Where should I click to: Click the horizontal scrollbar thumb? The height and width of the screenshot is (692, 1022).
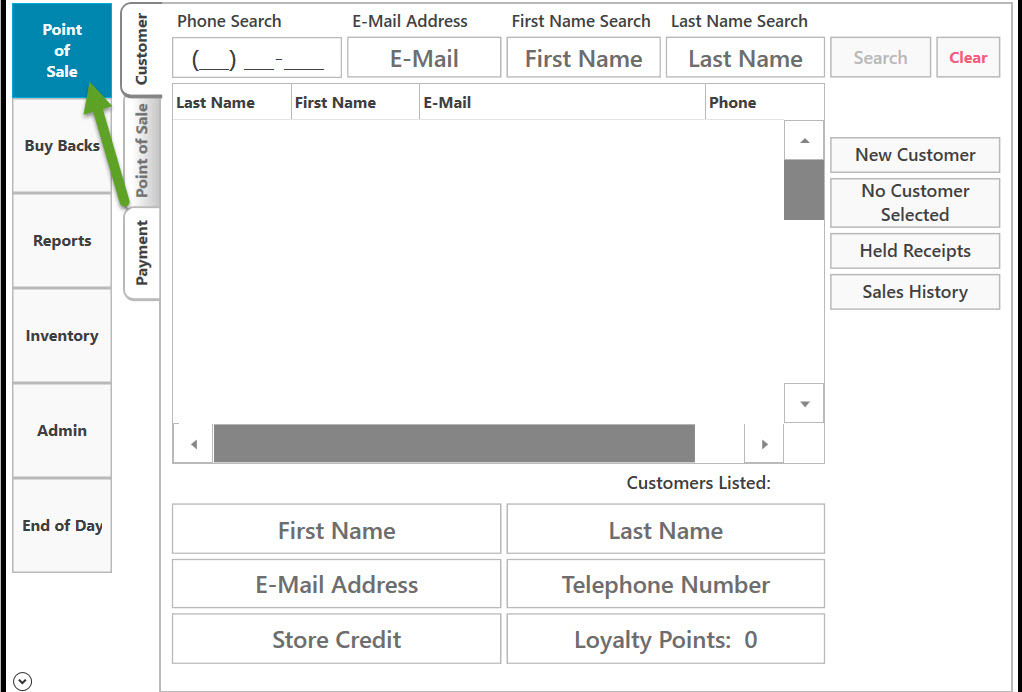[x=454, y=443]
